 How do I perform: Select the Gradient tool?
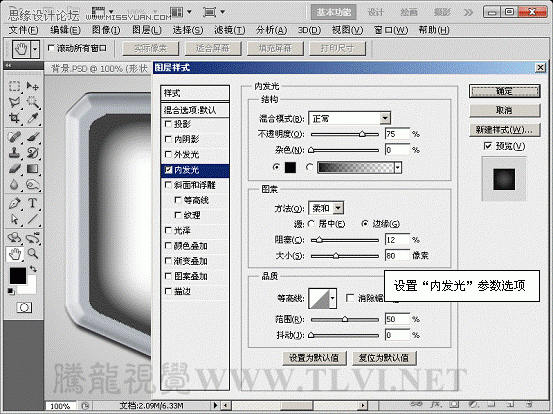32,169
